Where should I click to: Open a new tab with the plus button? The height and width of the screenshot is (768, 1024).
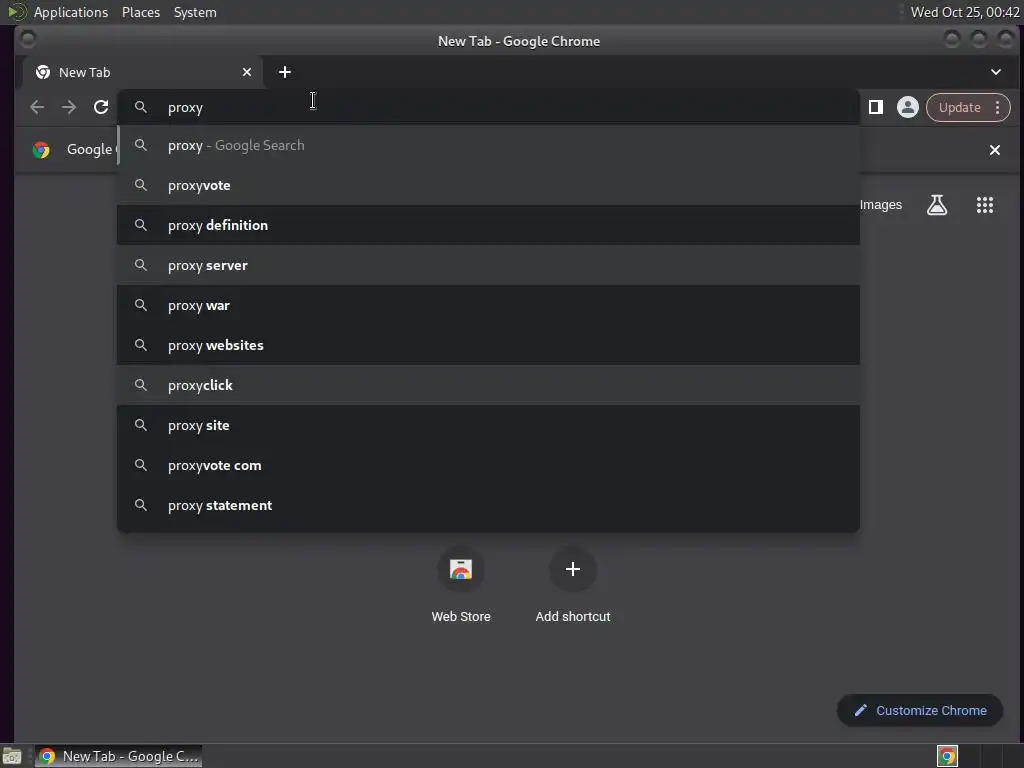pos(285,72)
